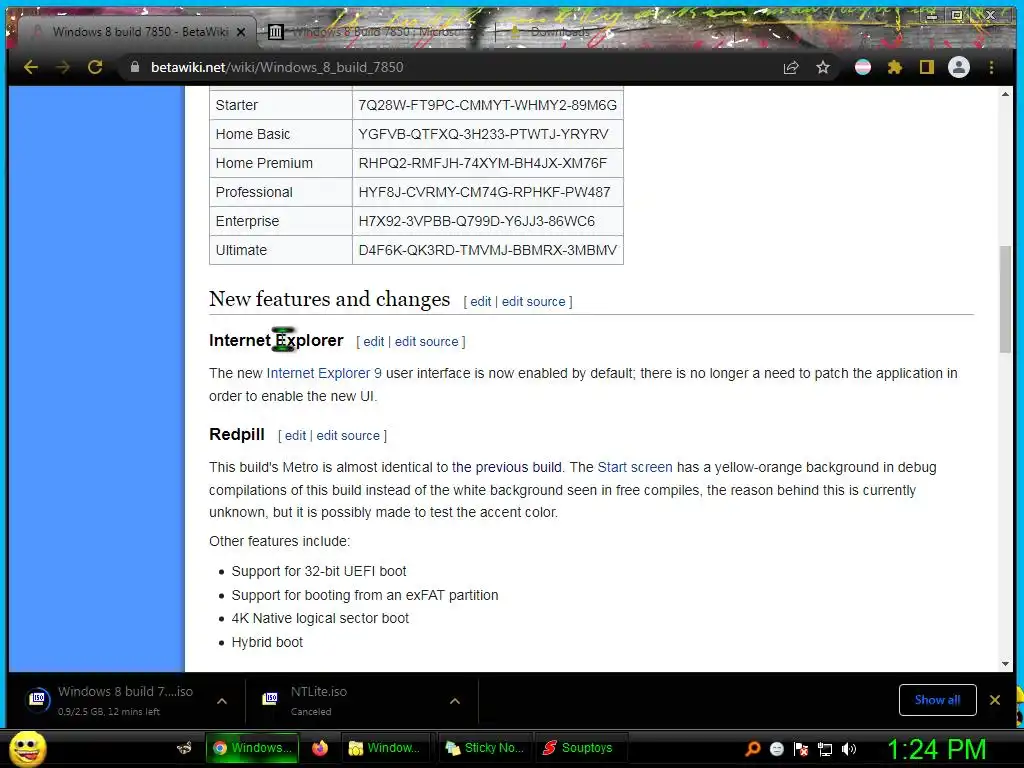
Task: Select the Home Basic product key
Action: pyautogui.click(x=483, y=135)
